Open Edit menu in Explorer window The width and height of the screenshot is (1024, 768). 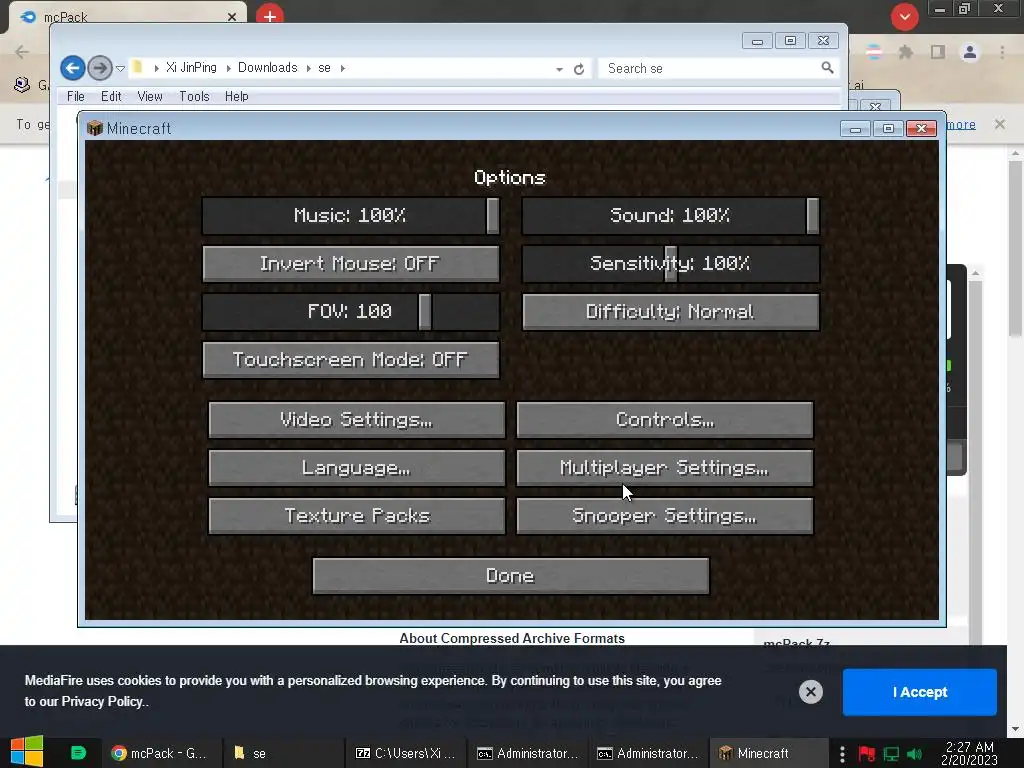click(x=111, y=97)
